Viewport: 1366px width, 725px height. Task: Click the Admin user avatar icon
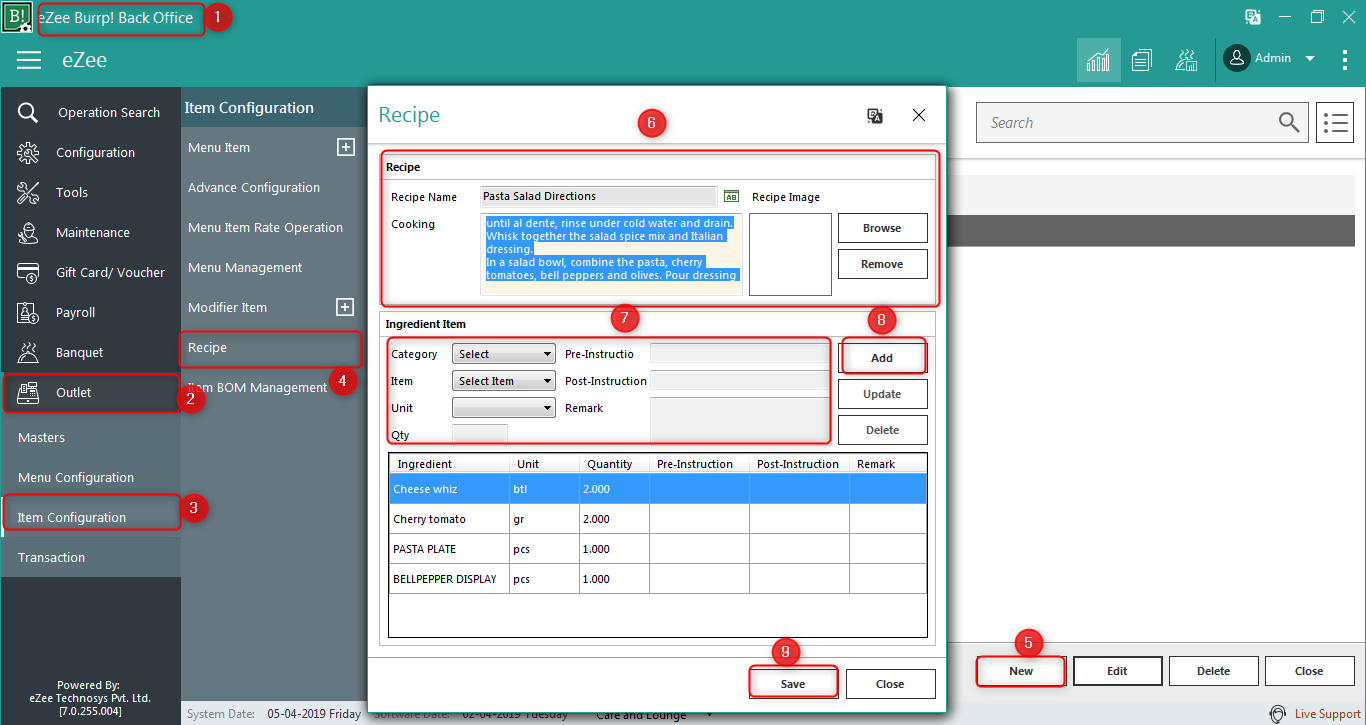[x=1237, y=58]
